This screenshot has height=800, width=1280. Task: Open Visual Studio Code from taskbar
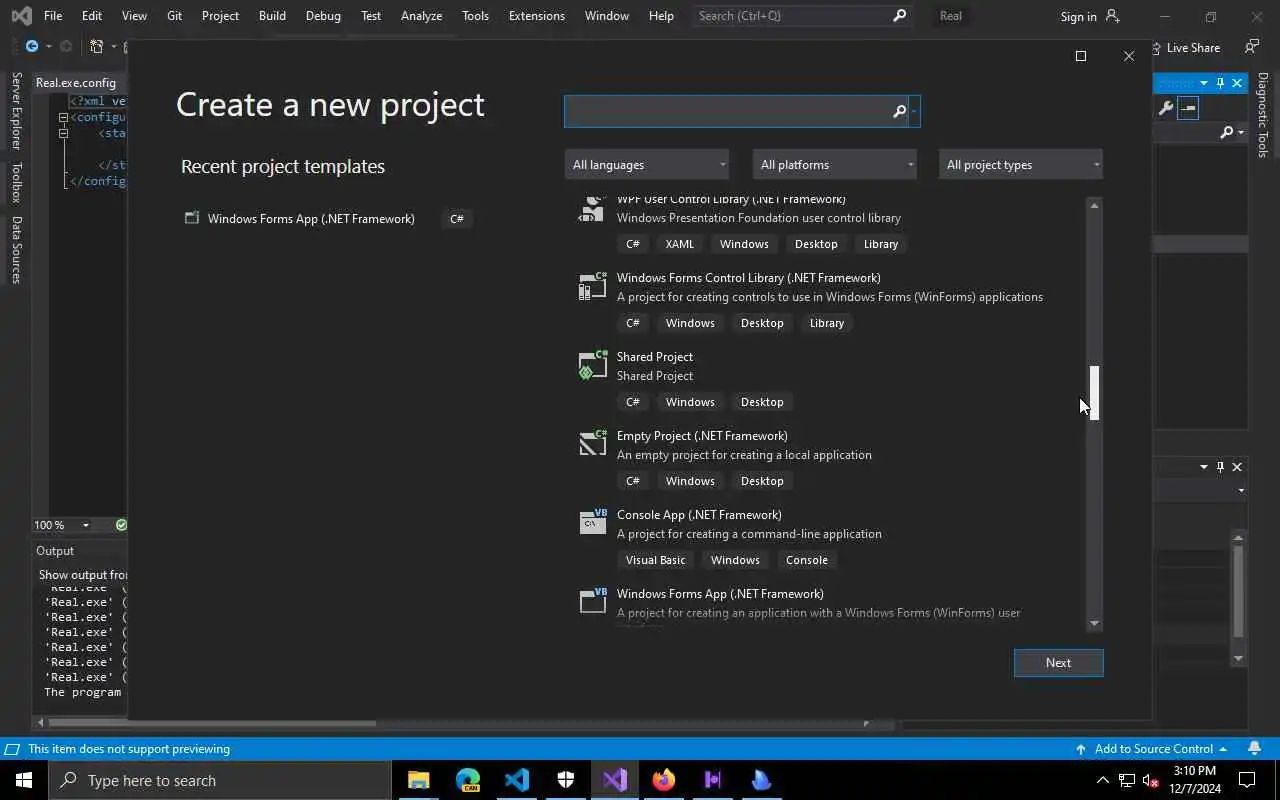coord(516,780)
